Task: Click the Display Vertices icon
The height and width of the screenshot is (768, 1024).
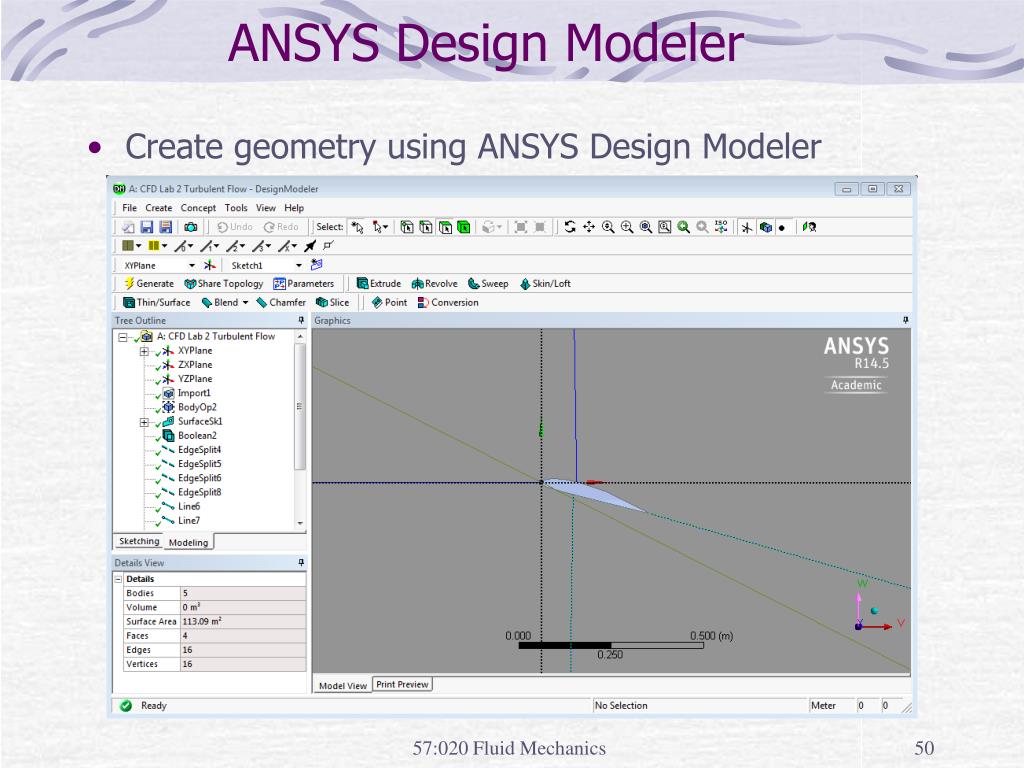Action: [x=328, y=246]
